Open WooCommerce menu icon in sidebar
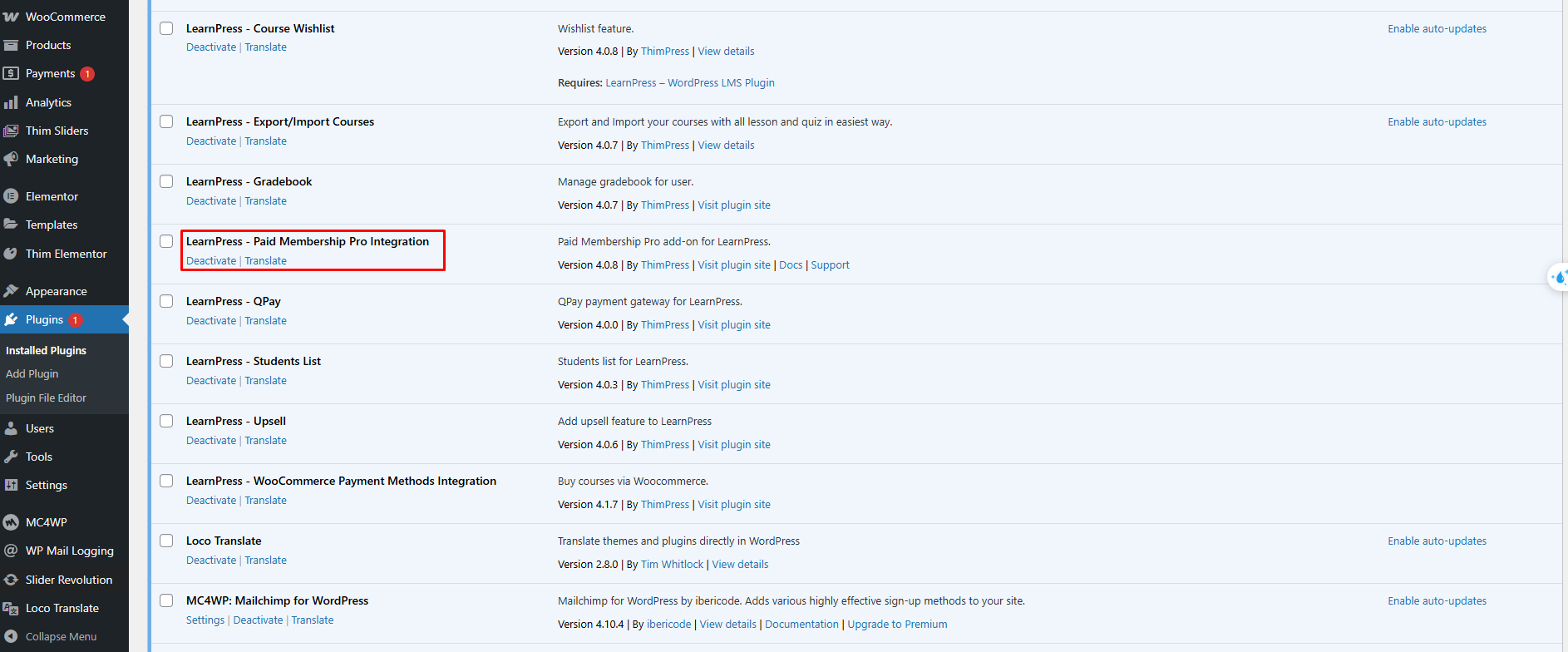The image size is (1568, 652). coord(11,17)
